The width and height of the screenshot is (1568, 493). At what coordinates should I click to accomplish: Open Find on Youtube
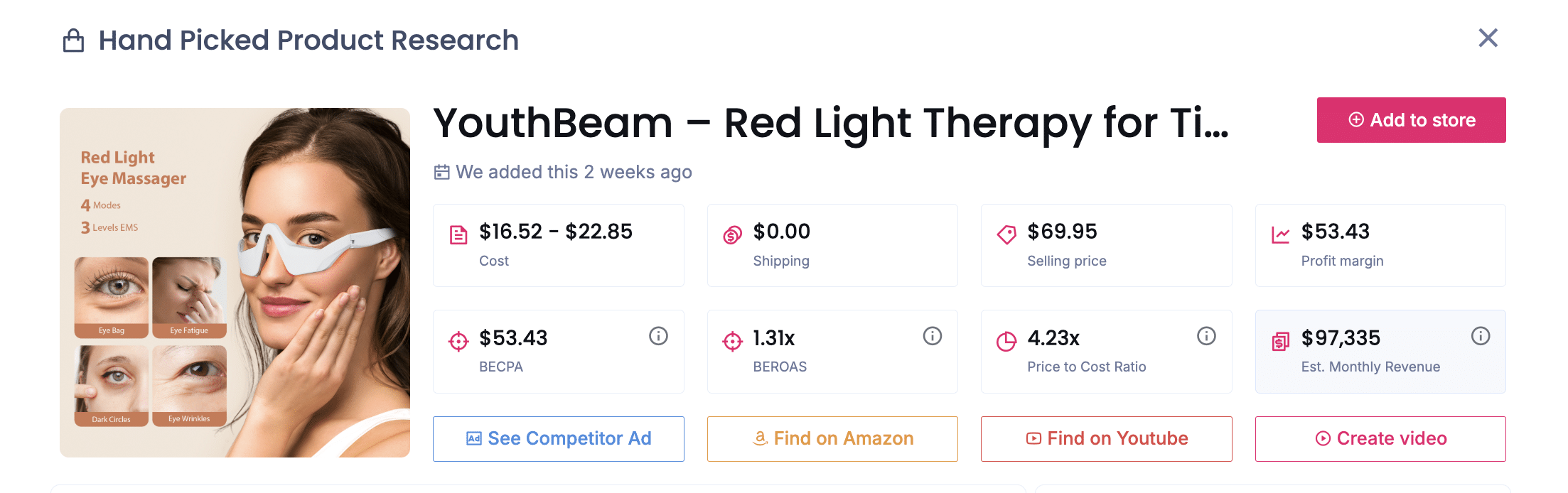[1106, 438]
